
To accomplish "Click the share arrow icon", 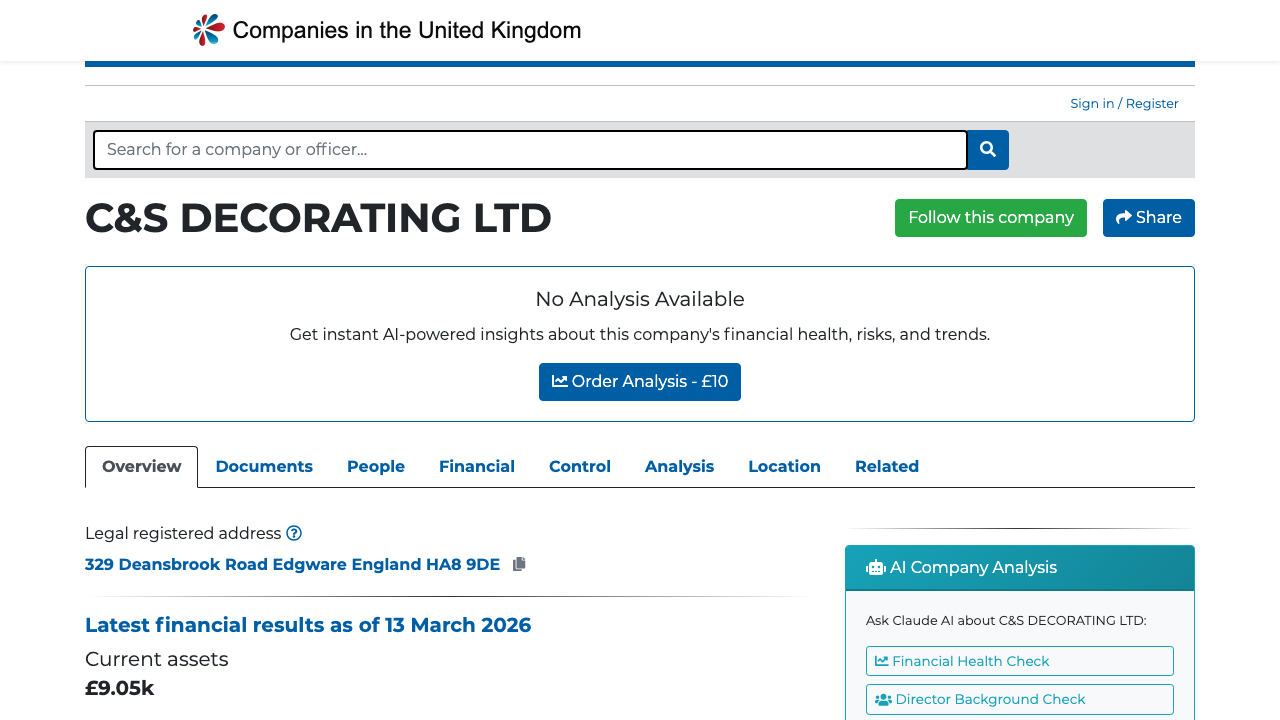I will tap(1124, 218).
